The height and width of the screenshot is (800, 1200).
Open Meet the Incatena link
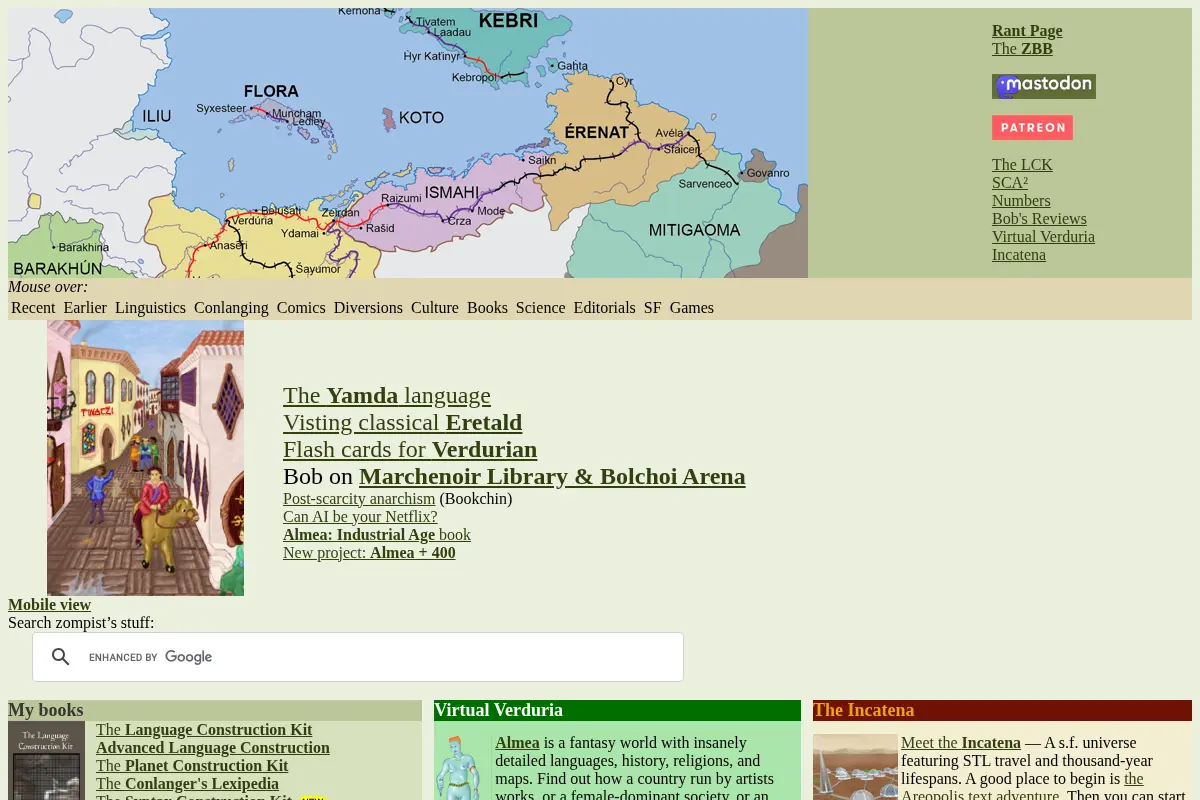coord(961,743)
